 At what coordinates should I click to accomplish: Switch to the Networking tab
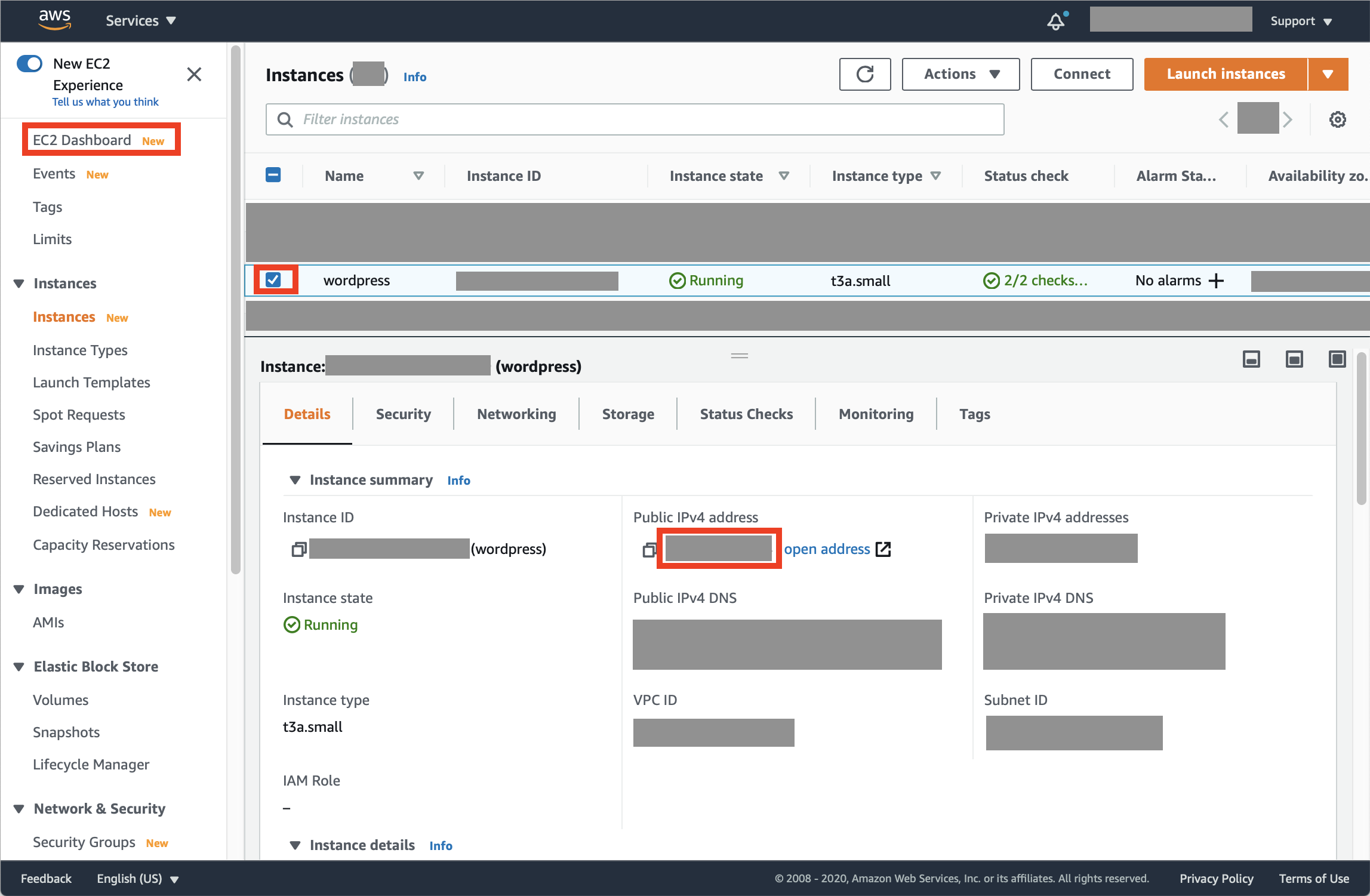[x=516, y=414]
